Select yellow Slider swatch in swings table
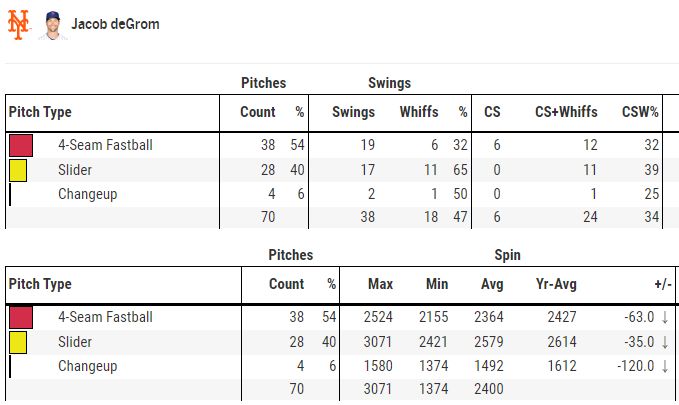The height and width of the screenshot is (405, 679). (18, 170)
